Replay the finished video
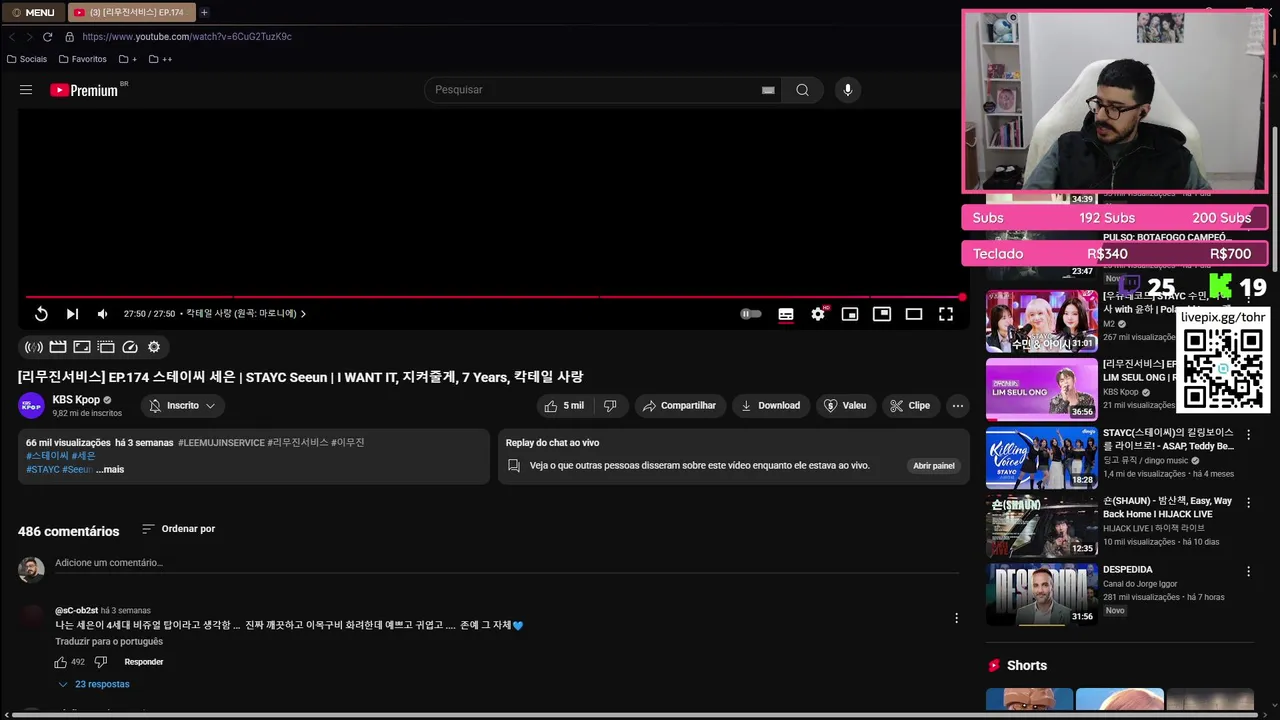 41,314
